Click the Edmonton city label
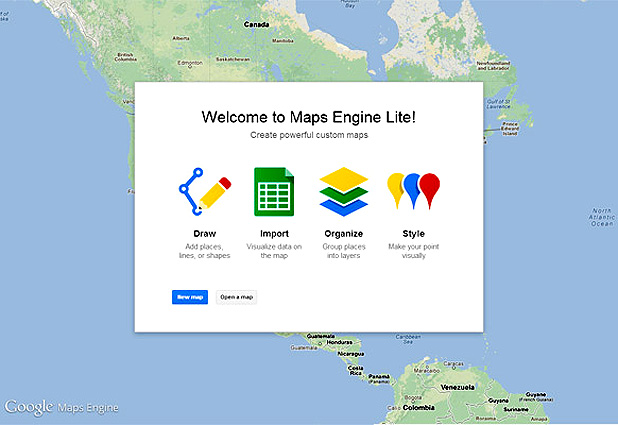Viewport: 618px width, 425px height. 190,63
